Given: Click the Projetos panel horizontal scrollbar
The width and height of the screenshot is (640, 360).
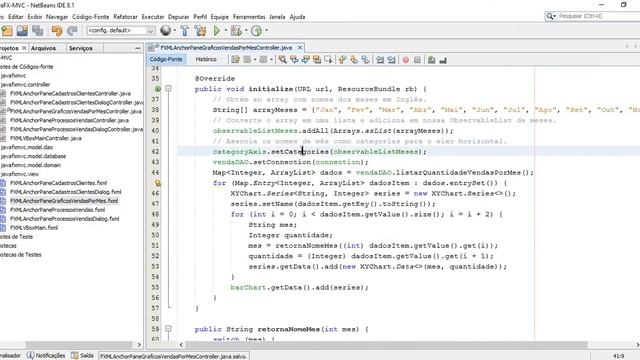Looking at the screenshot, I should (80, 345).
